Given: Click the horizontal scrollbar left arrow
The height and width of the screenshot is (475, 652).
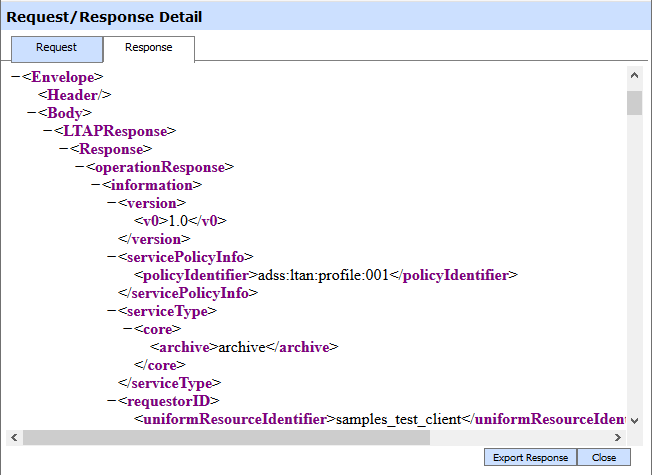Looking at the screenshot, I should tap(14, 437).
